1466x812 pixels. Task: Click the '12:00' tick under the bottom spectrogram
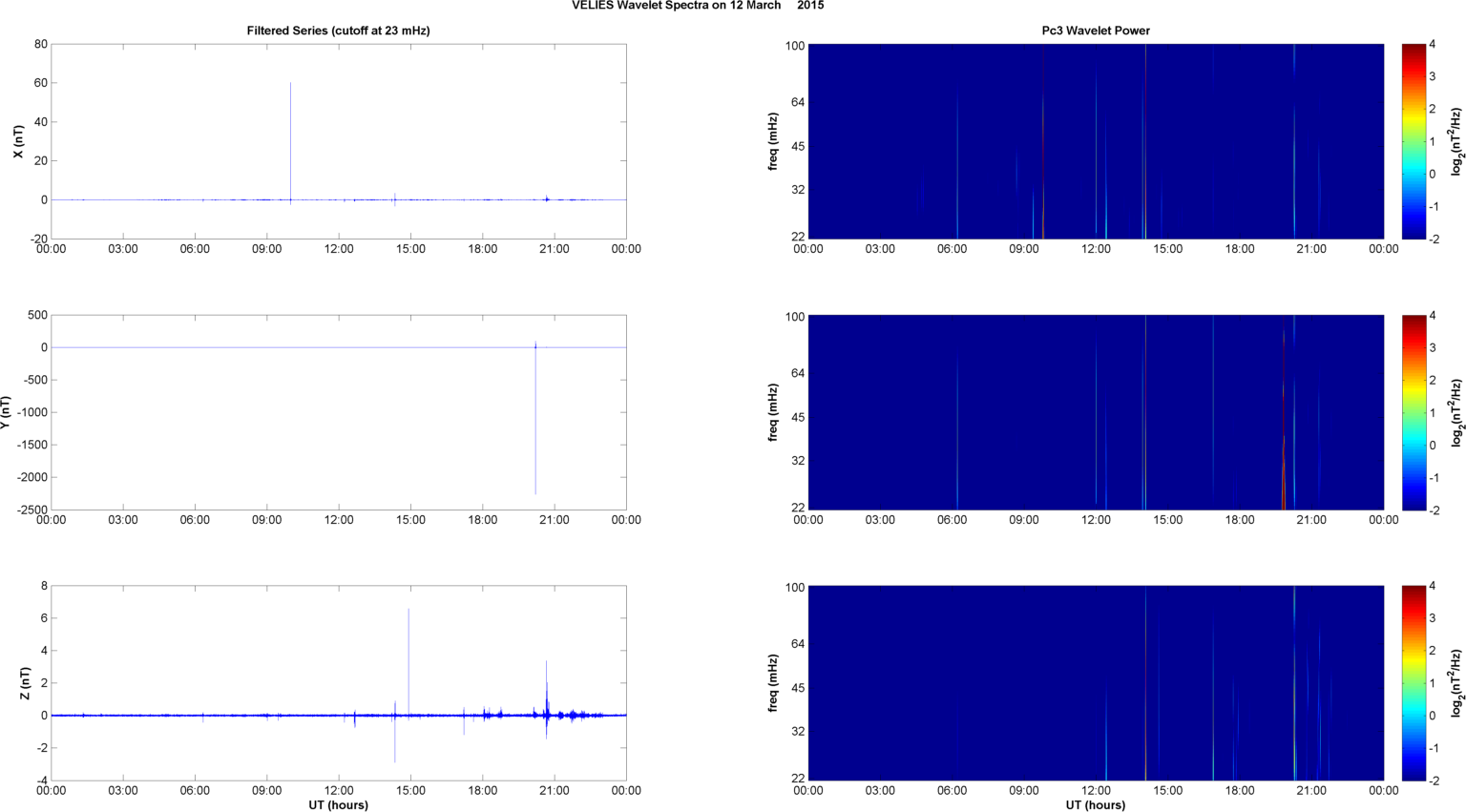[x=1096, y=790]
